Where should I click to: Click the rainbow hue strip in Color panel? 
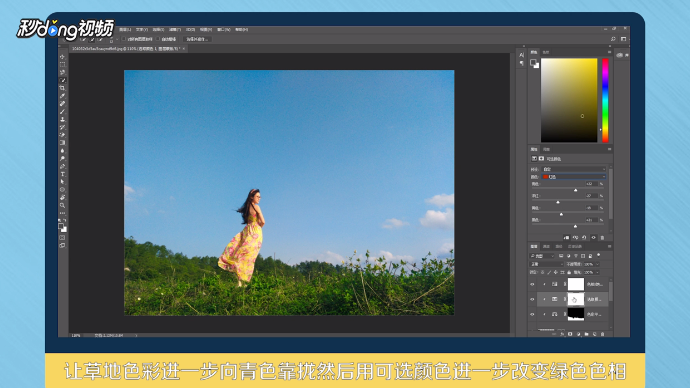click(x=605, y=100)
